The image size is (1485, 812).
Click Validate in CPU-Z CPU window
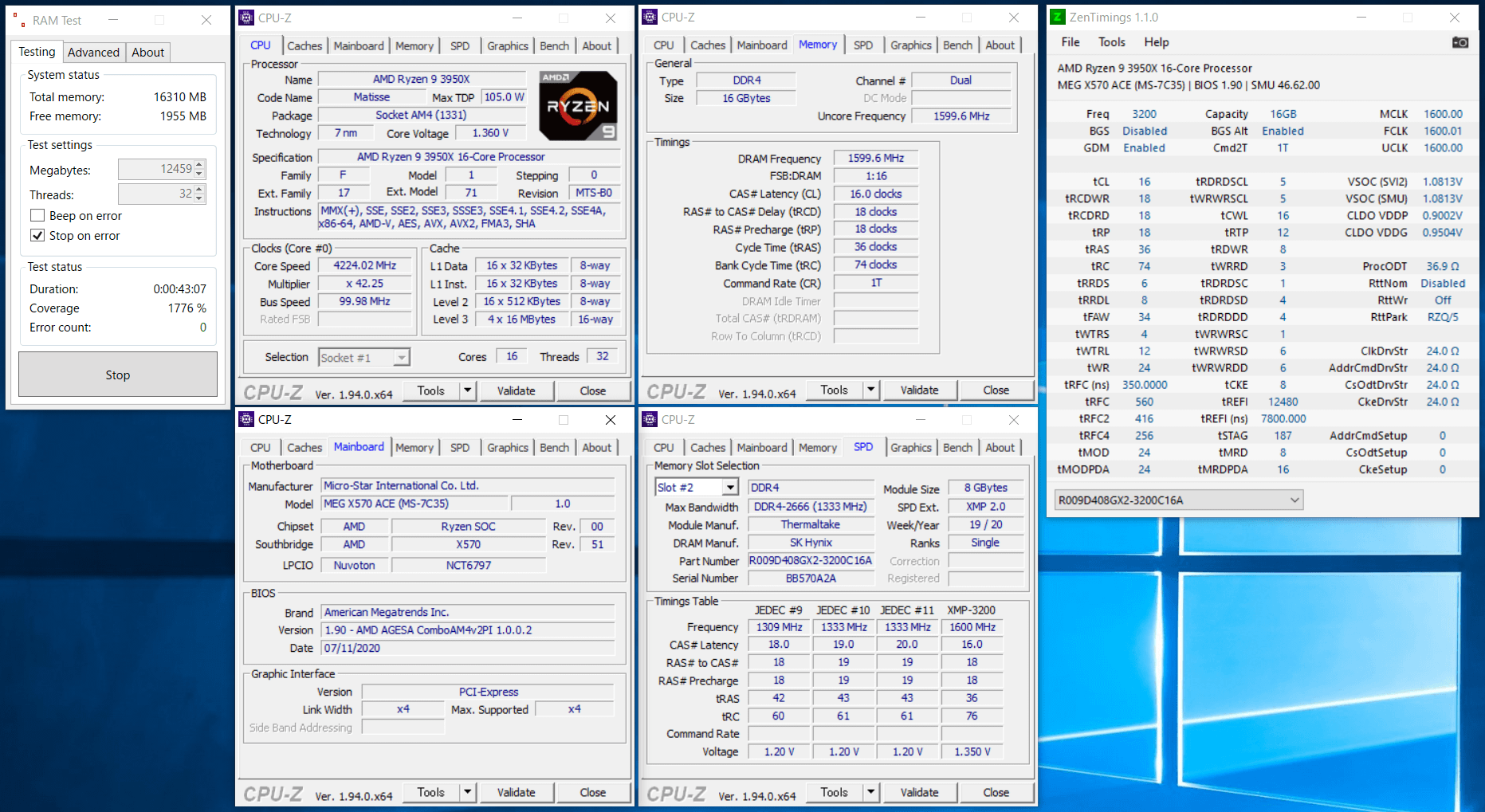tap(517, 390)
